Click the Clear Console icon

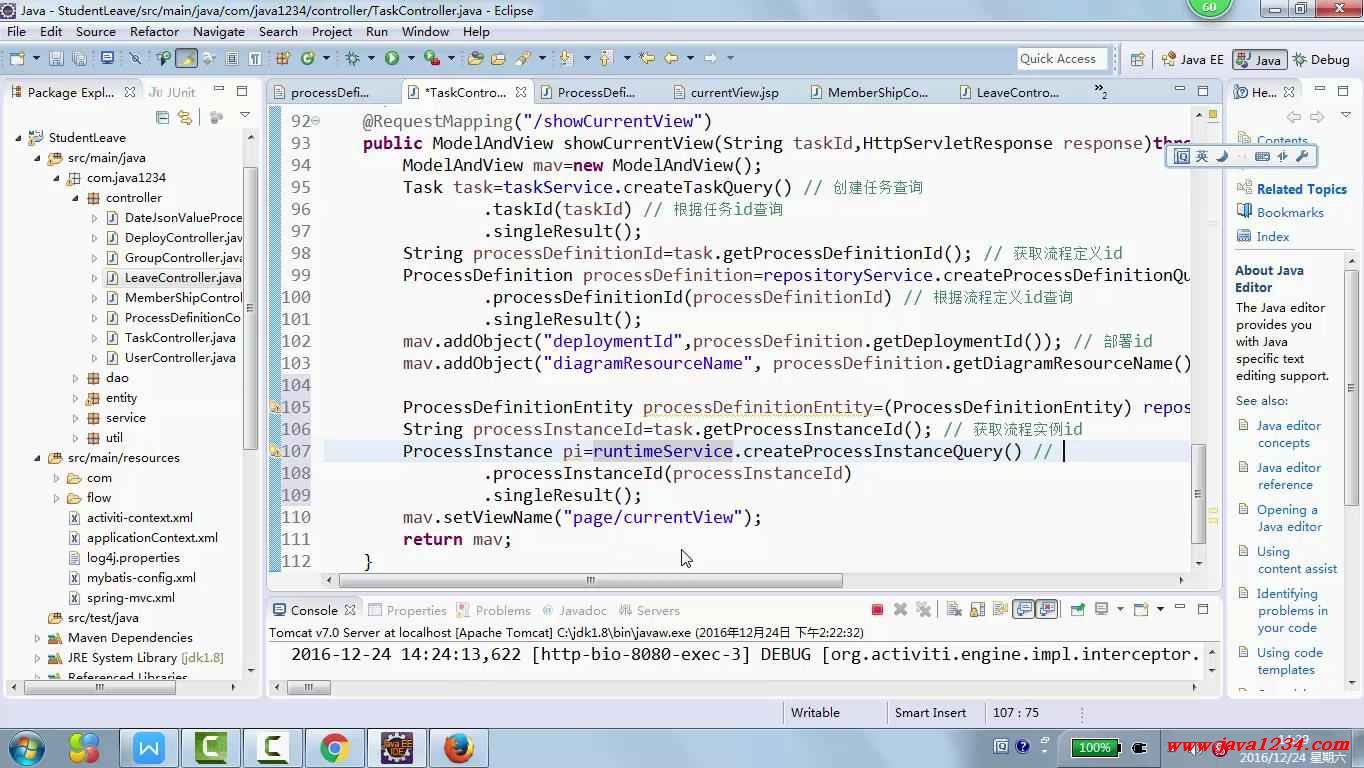[954, 609]
